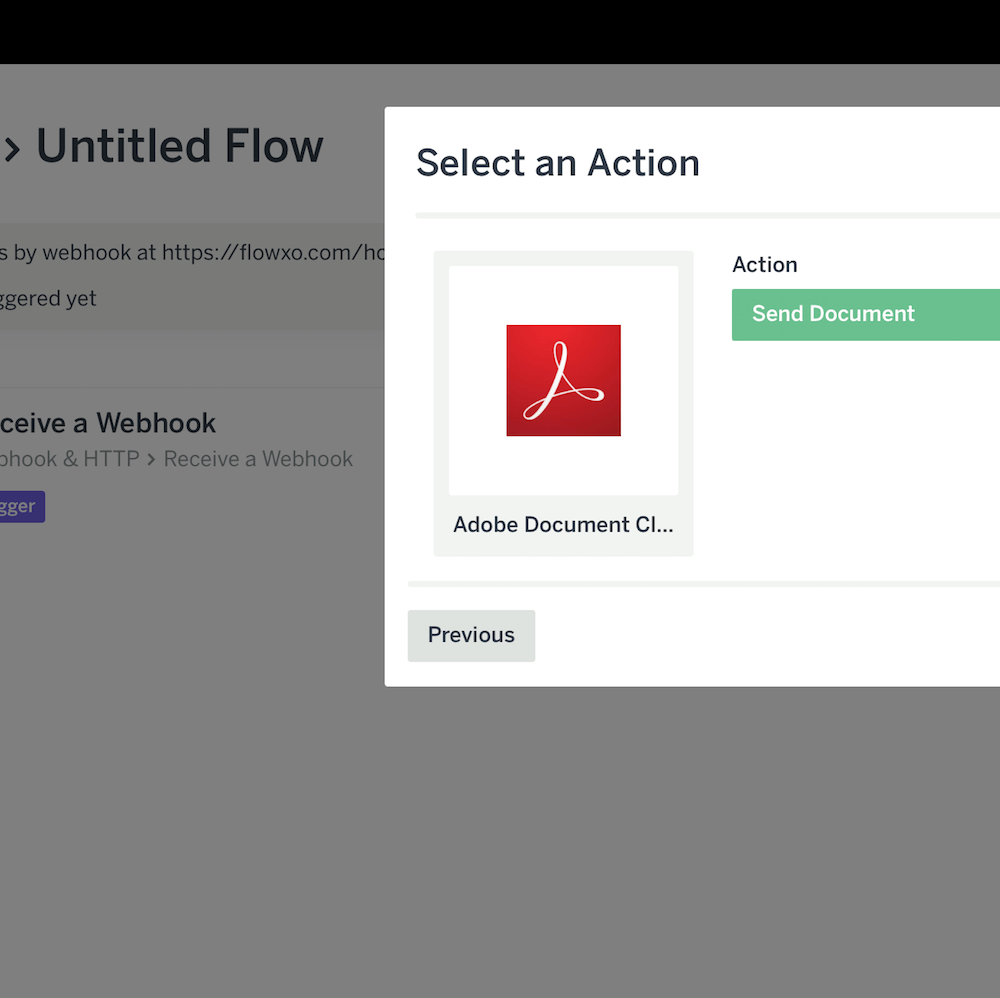This screenshot has height=998, width=1000.
Task: Click the chevron before Untitled Flow
Action: point(13,147)
